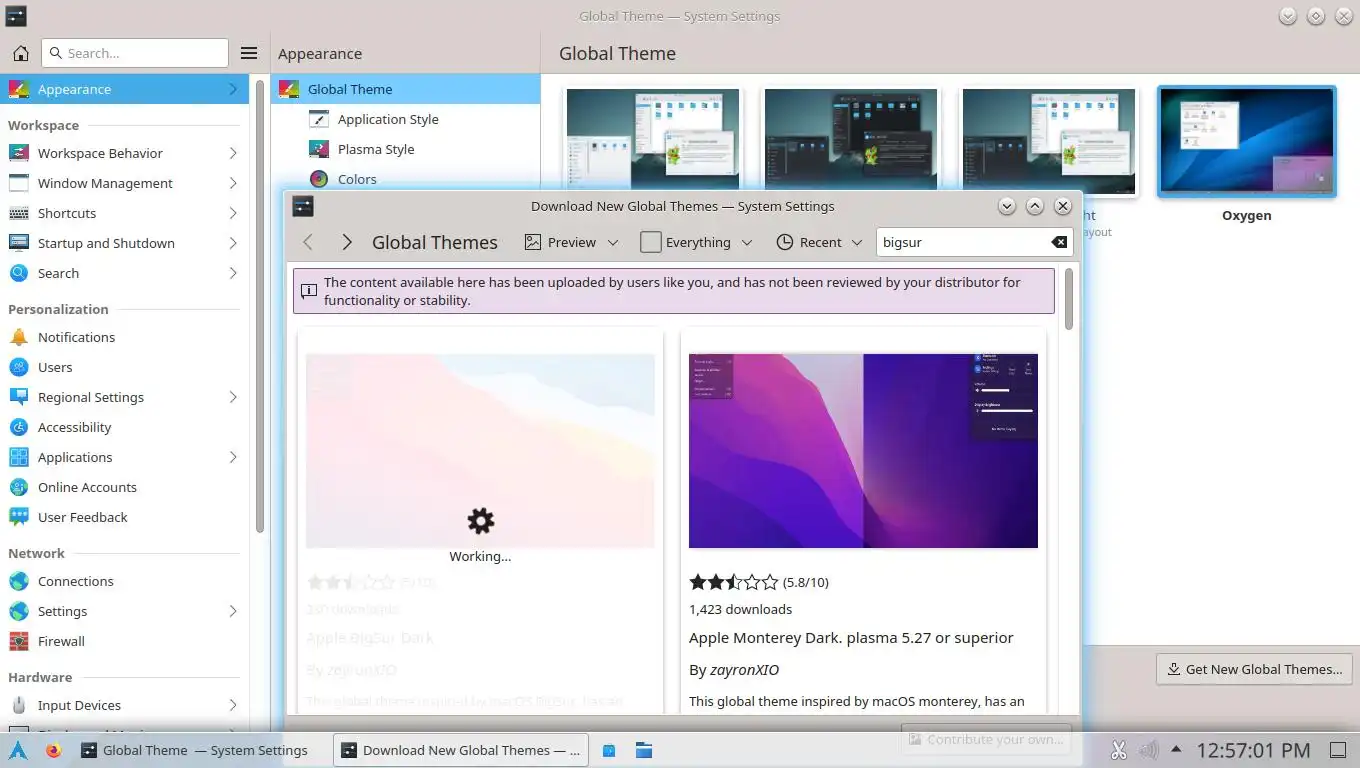Expand the system tray hidden icons arrow
This screenshot has width=1360, height=768.
[1176, 750]
